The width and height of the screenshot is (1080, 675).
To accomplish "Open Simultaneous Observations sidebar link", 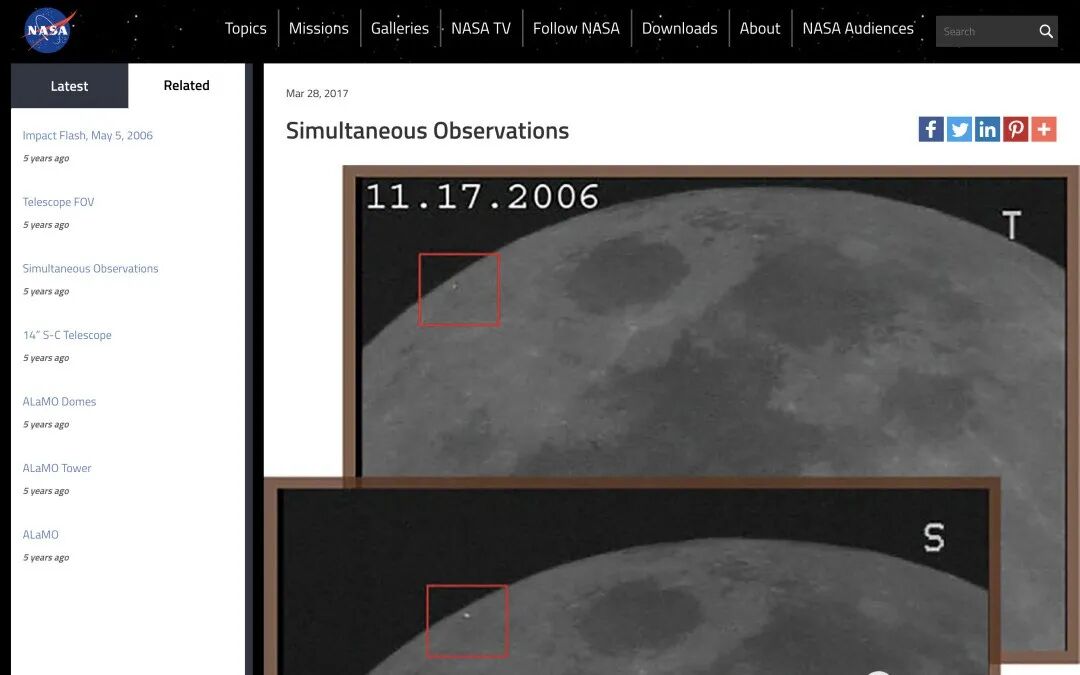I will pyautogui.click(x=90, y=269).
